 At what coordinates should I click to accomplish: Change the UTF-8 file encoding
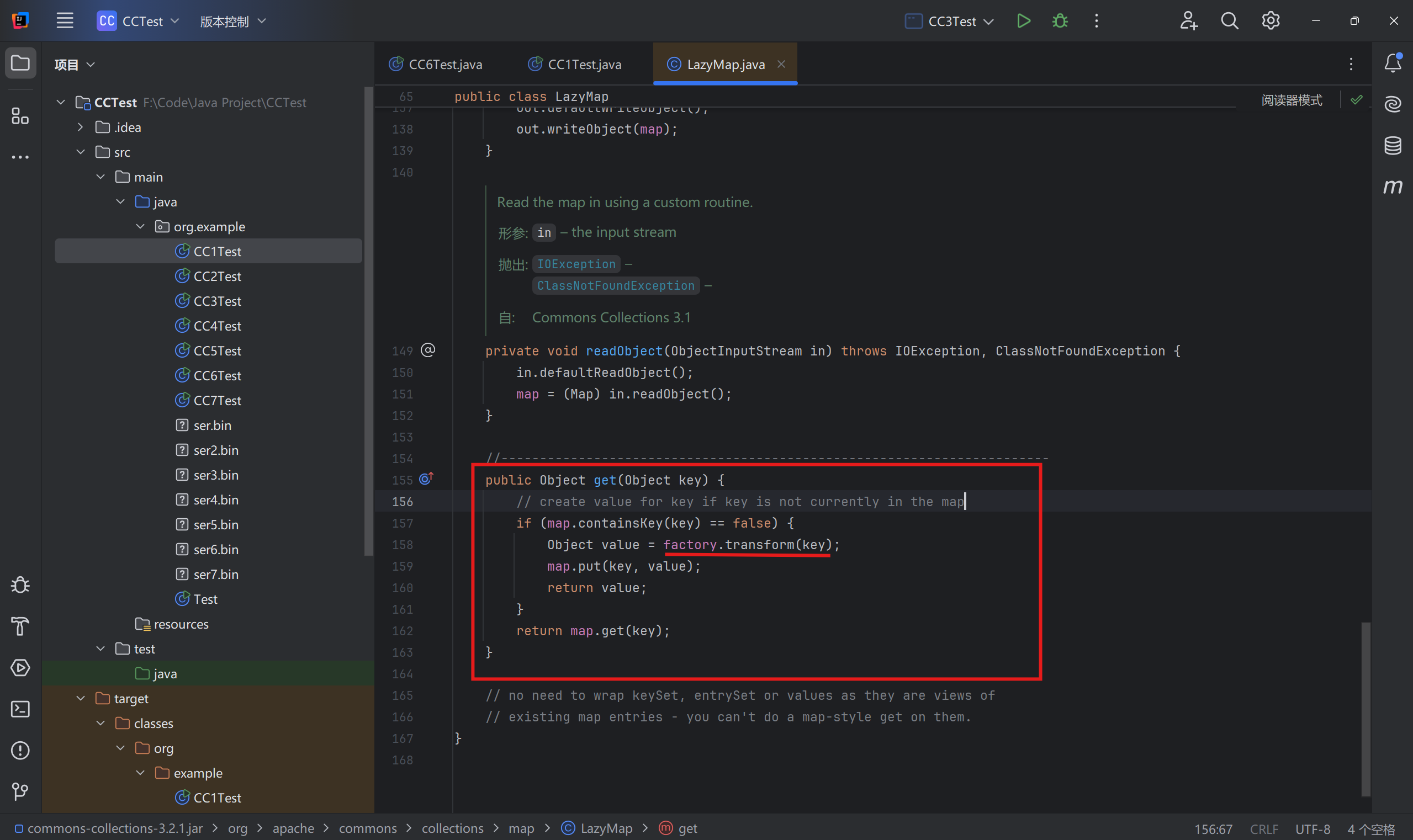[x=1312, y=830]
